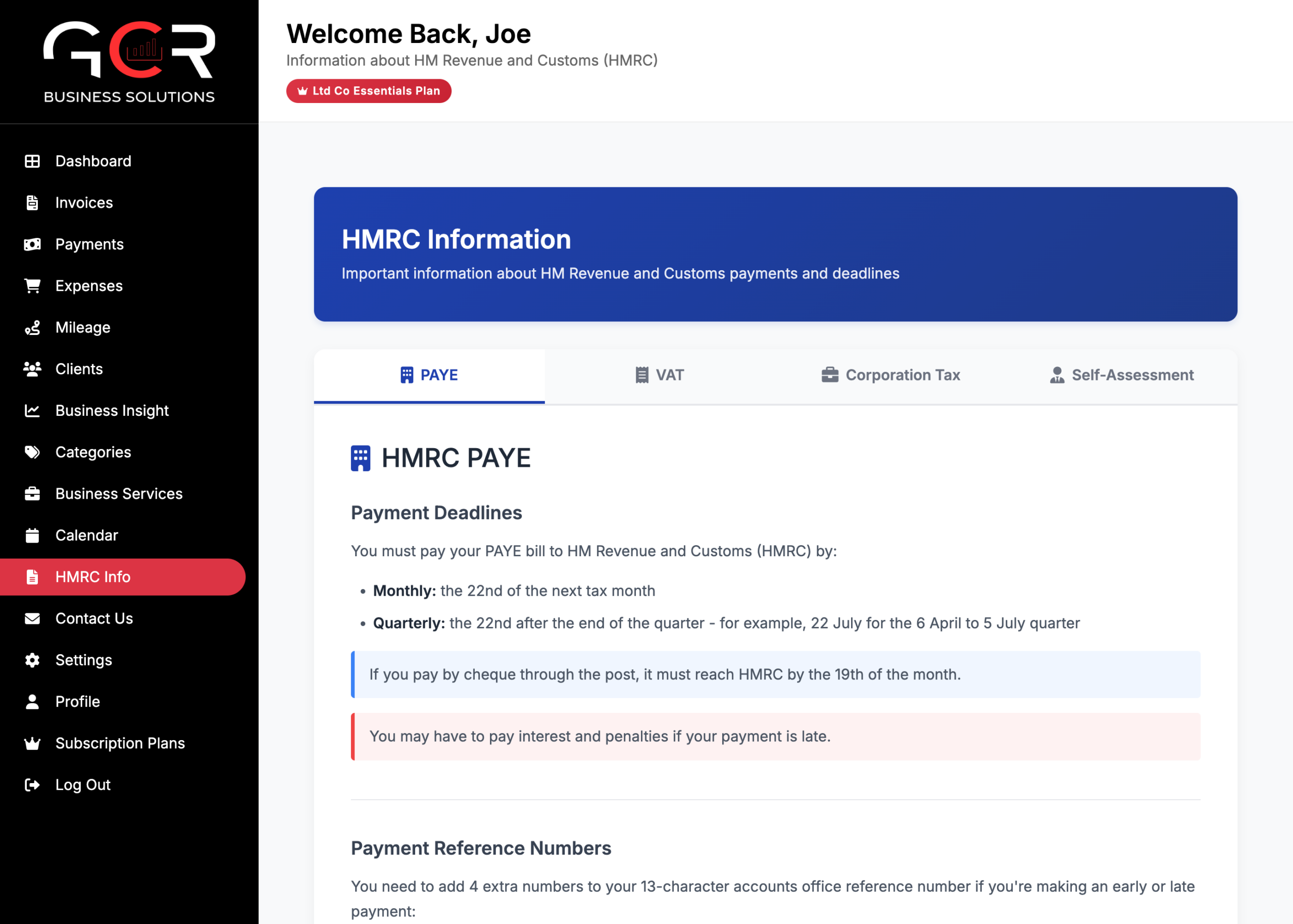1293x924 pixels.
Task: Click the Invoices document icon
Action: click(x=32, y=203)
